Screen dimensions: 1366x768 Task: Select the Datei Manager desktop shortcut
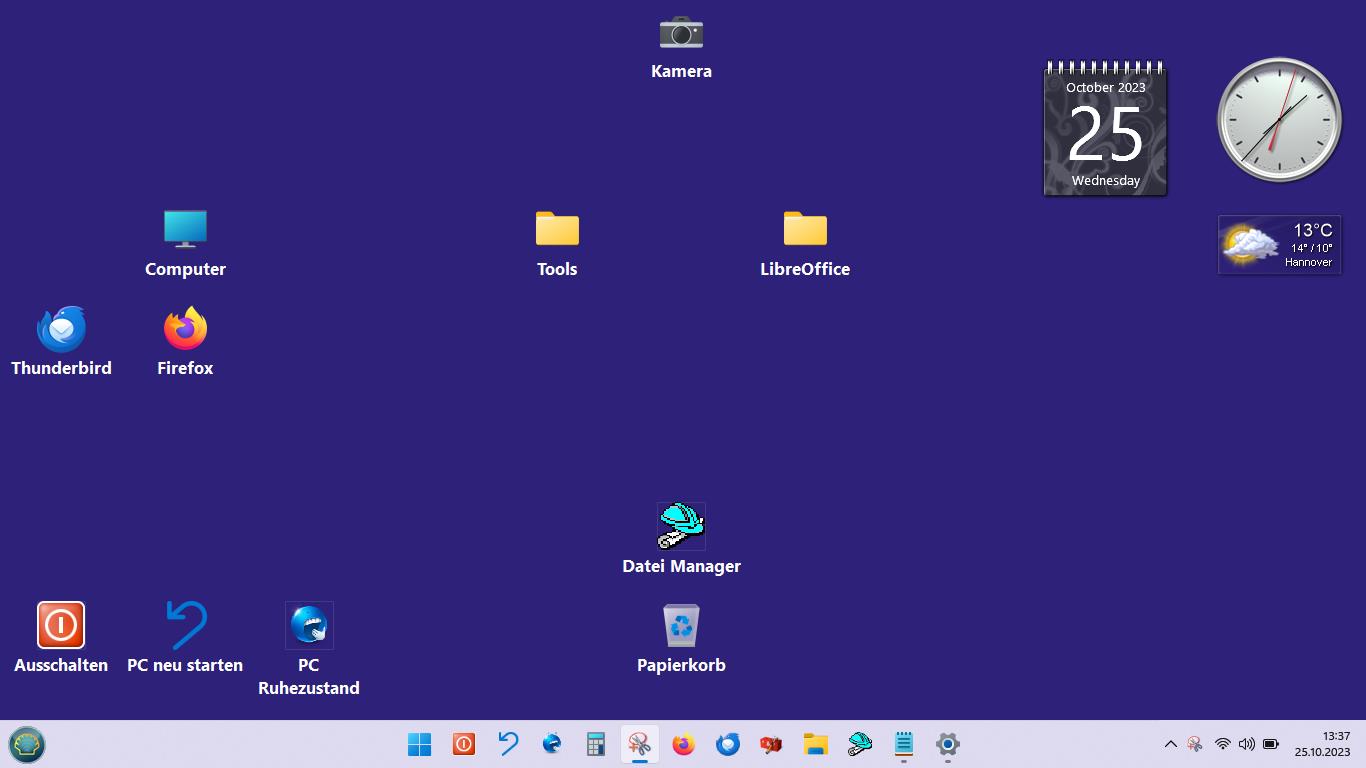click(x=681, y=540)
